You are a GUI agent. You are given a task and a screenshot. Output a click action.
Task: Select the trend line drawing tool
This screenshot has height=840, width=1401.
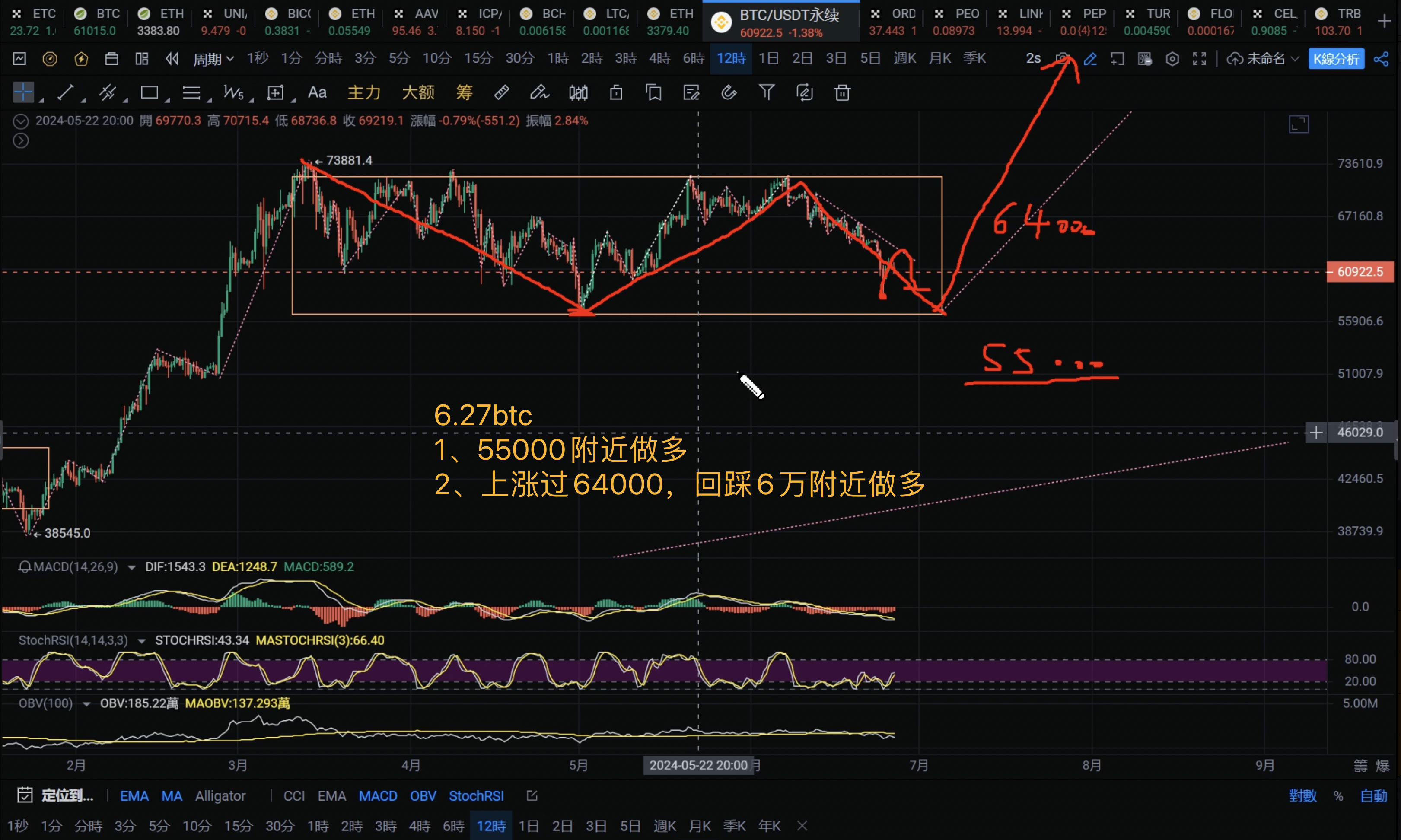tap(66, 92)
